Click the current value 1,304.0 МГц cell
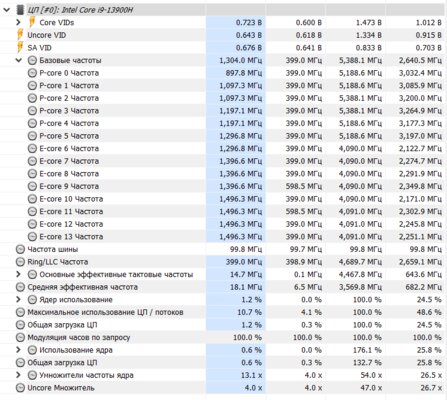This screenshot has height=400, width=447. (236, 60)
